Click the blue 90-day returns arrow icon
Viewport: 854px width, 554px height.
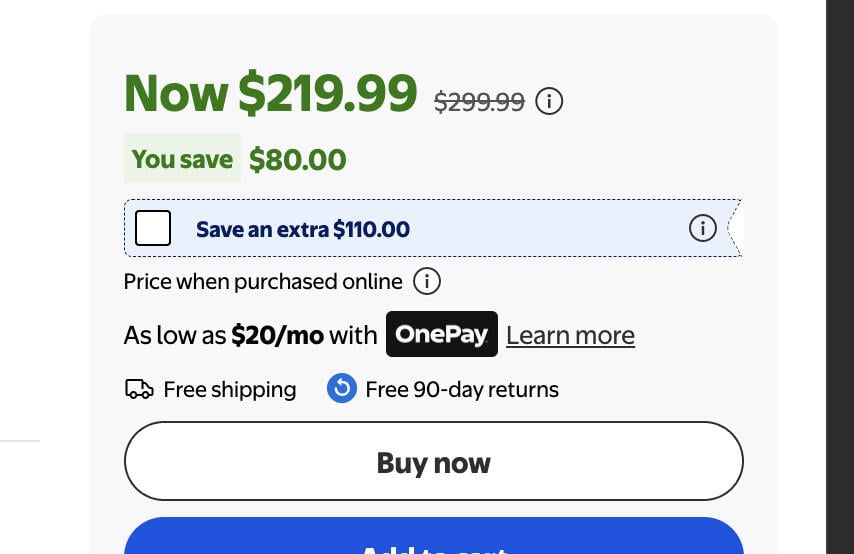pos(341,388)
